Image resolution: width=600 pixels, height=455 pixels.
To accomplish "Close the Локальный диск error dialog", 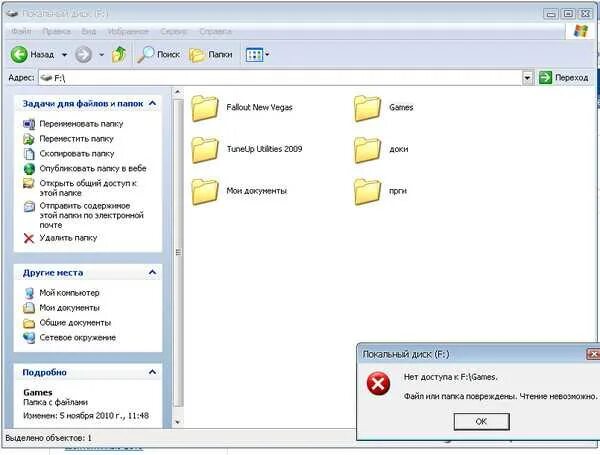I will point(593,354).
